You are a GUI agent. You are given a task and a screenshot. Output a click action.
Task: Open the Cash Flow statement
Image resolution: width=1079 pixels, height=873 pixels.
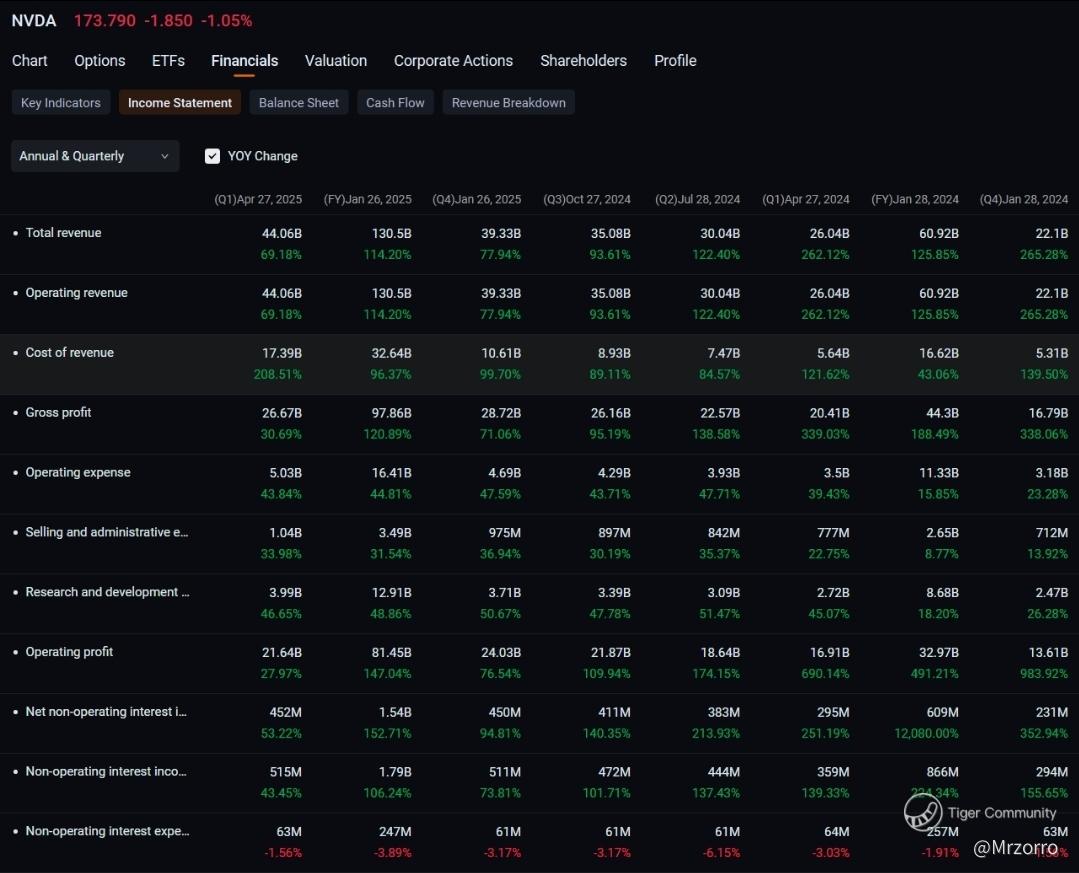(395, 103)
